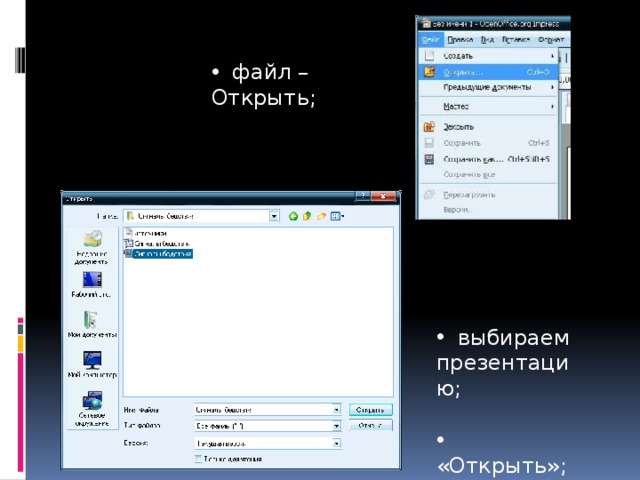Open the Вид menu in Impress
This screenshot has height=480, width=640.
pyautogui.click(x=487, y=40)
